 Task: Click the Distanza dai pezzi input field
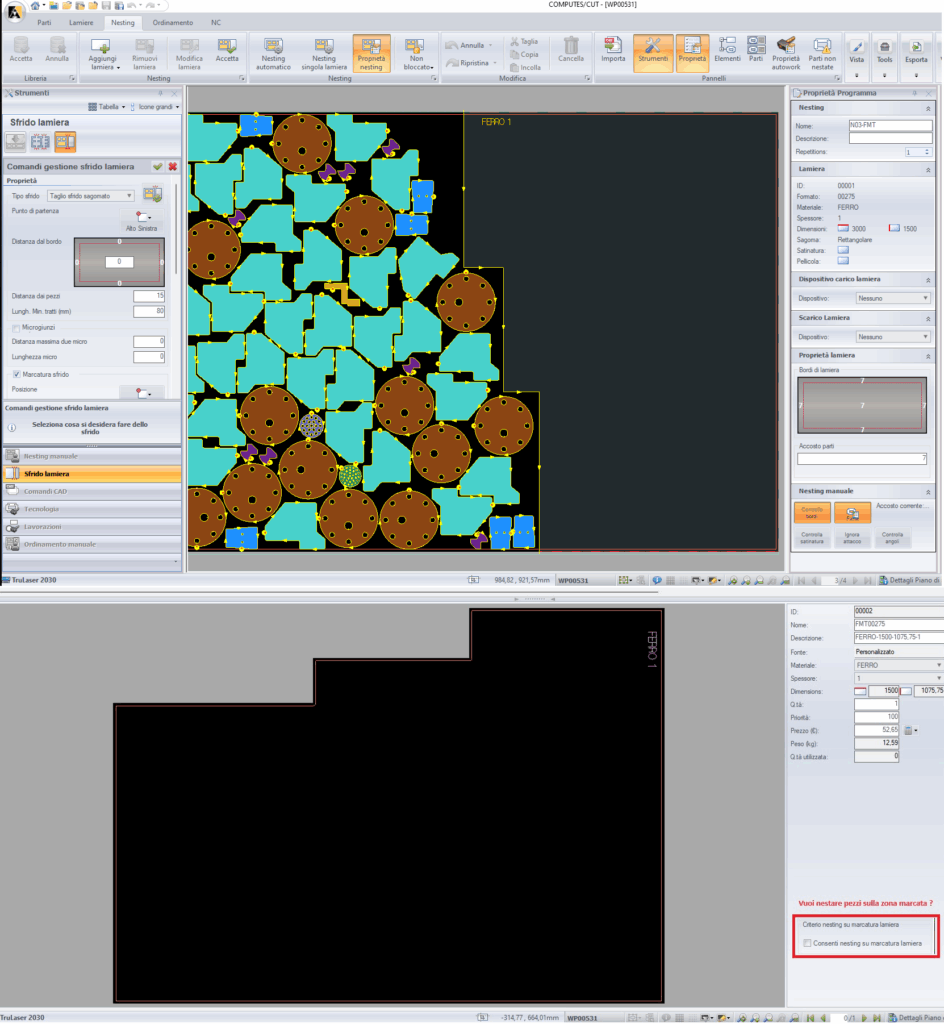pos(149,296)
